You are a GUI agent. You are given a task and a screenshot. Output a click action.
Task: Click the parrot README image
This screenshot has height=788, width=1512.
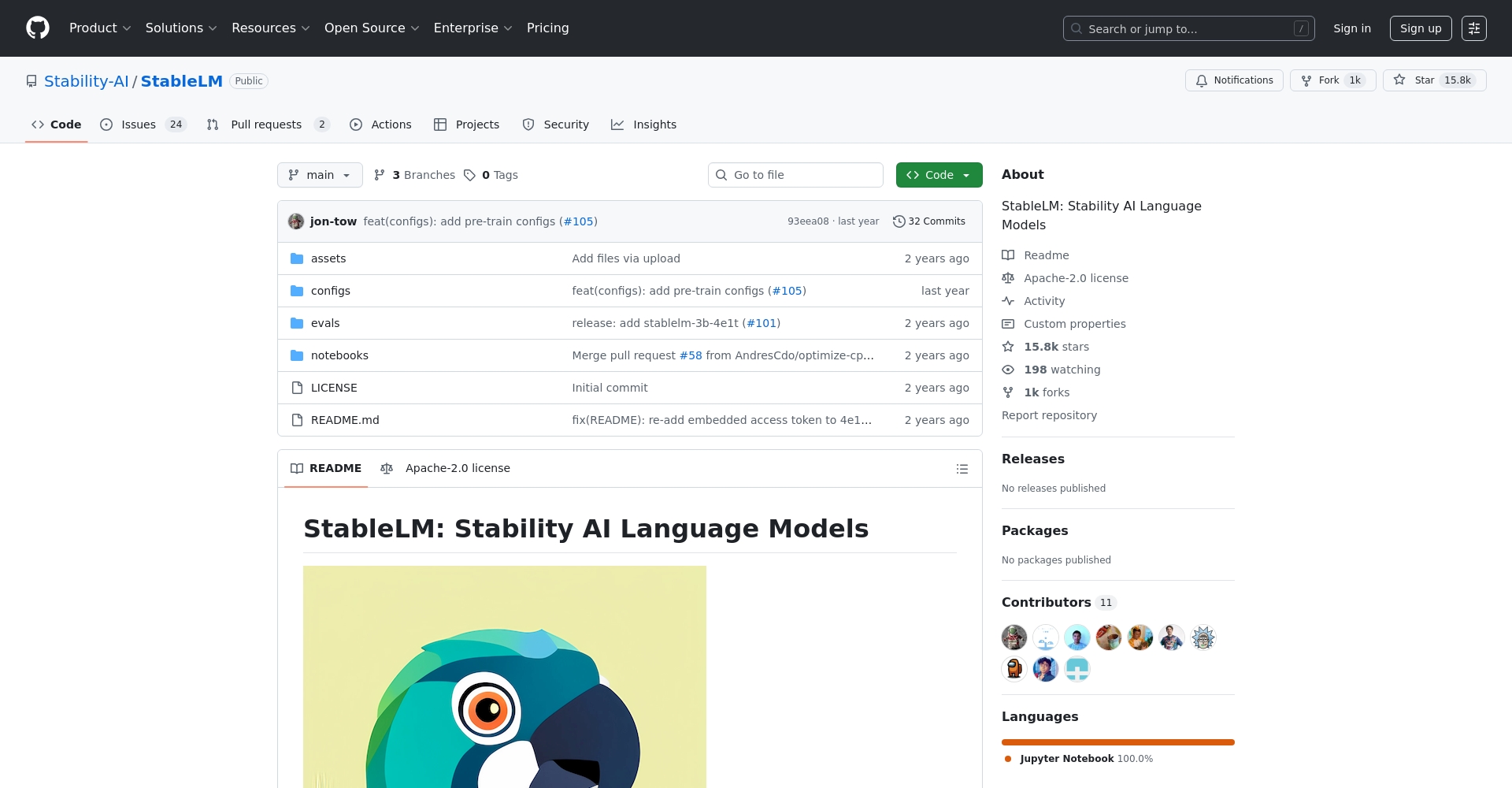(x=505, y=677)
